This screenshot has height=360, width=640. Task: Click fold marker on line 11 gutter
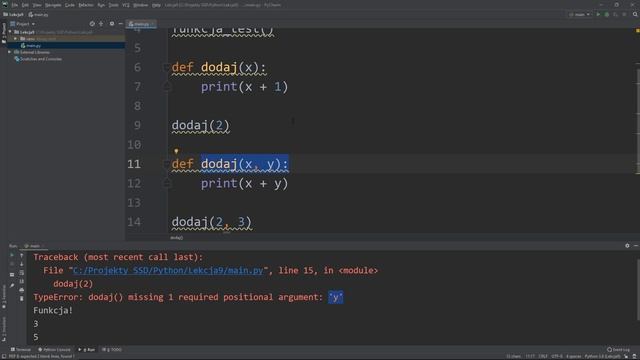166,164
